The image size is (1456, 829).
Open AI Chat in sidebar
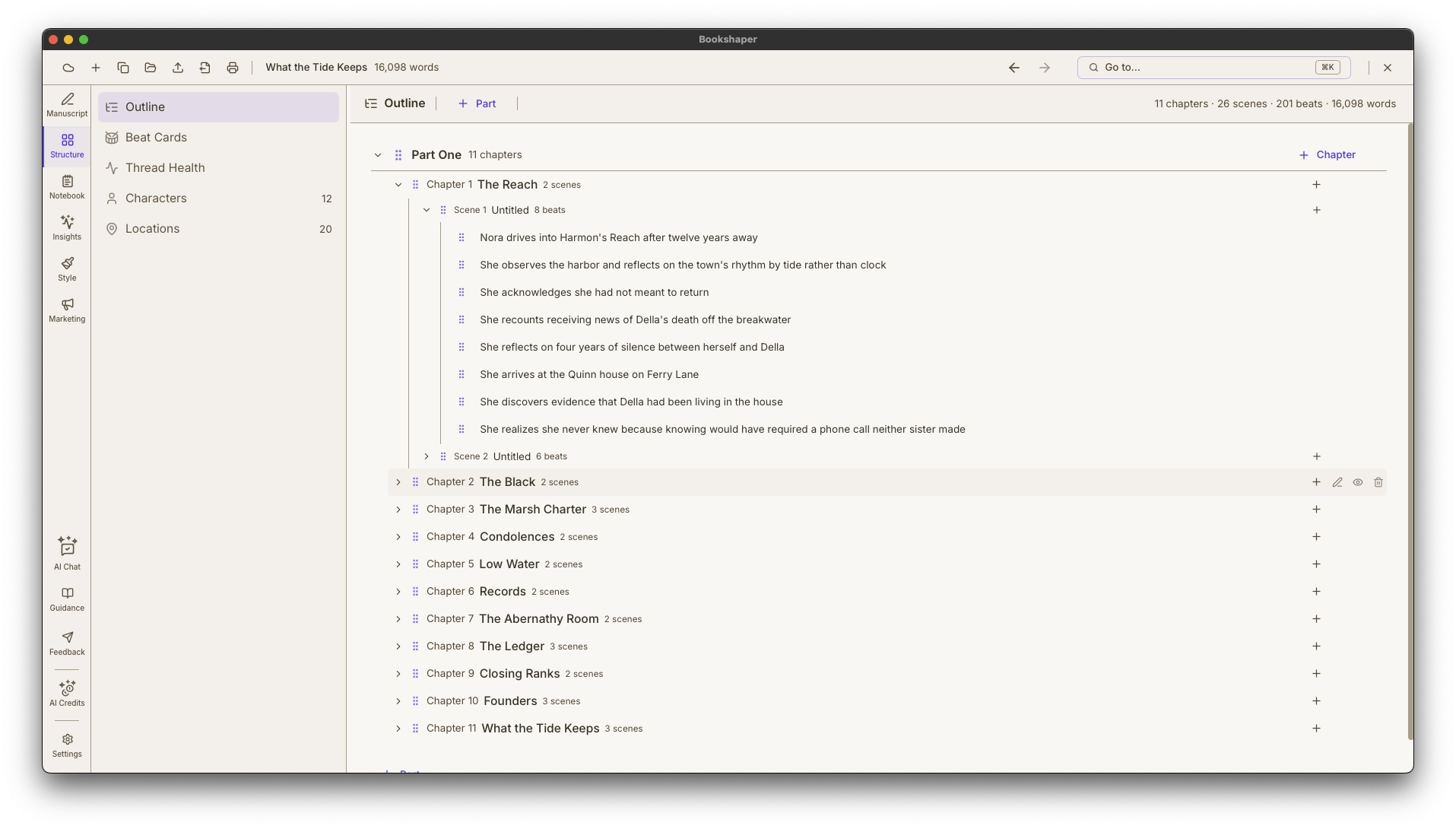[x=67, y=554]
